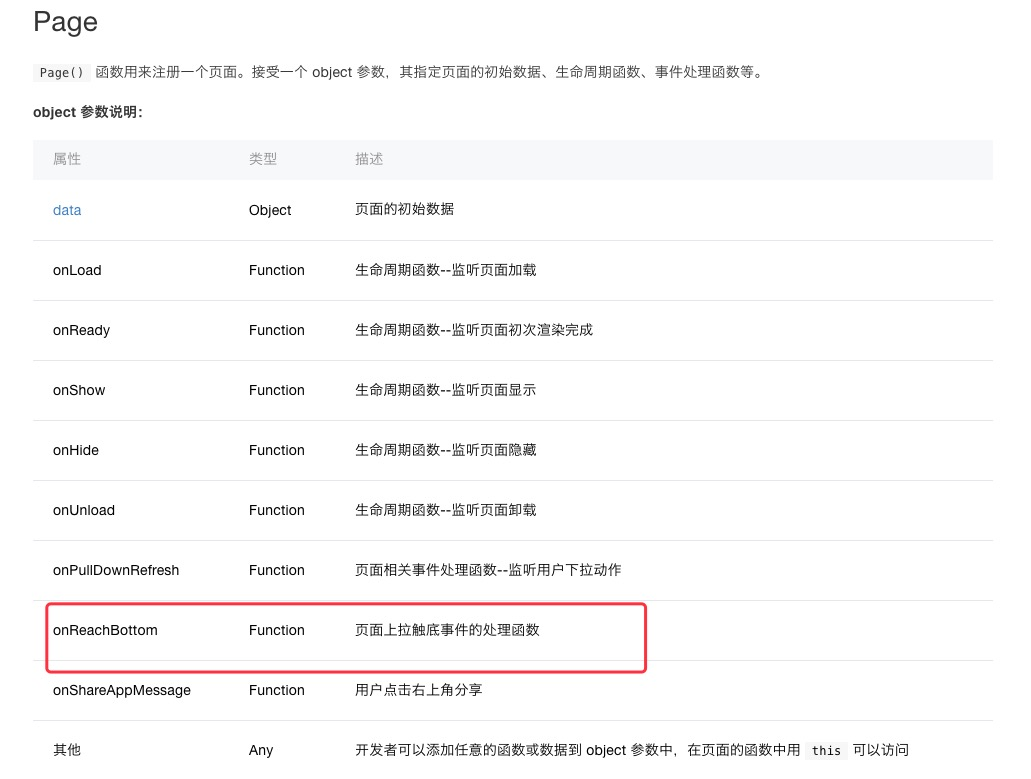The width and height of the screenshot is (1031, 779).
Task: Click the onPullDownRefresh property name
Action: (x=116, y=571)
